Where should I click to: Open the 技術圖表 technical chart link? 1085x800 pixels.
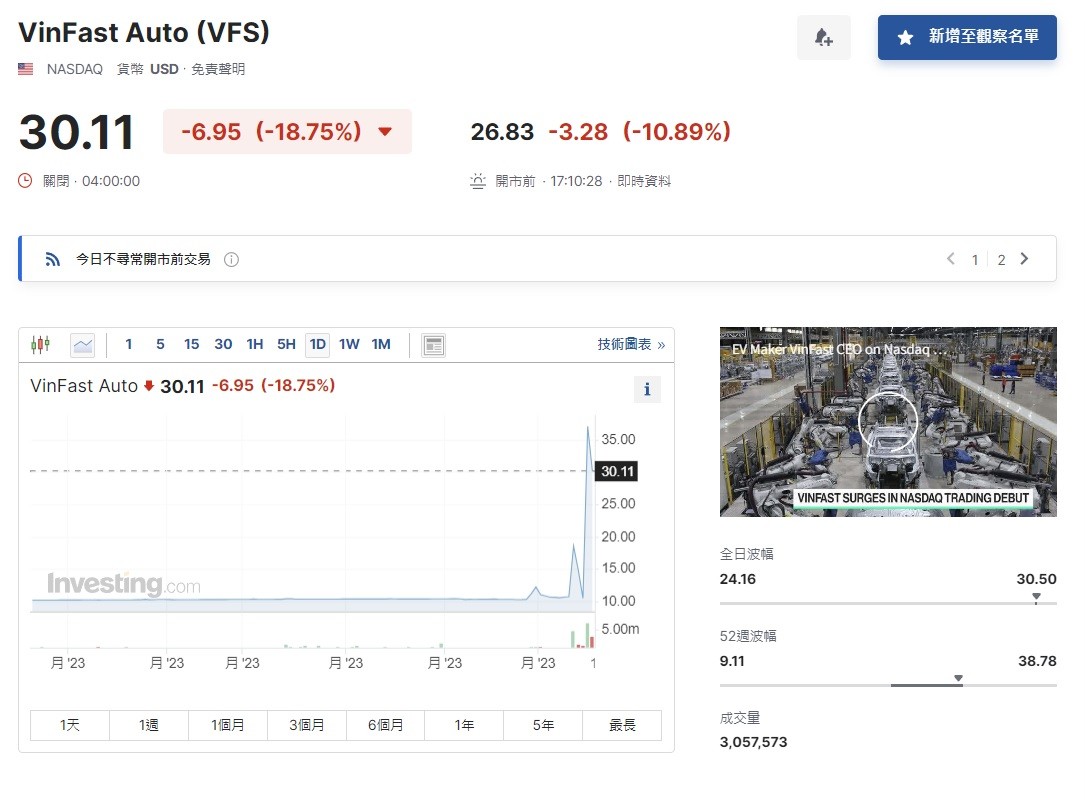[x=631, y=345]
